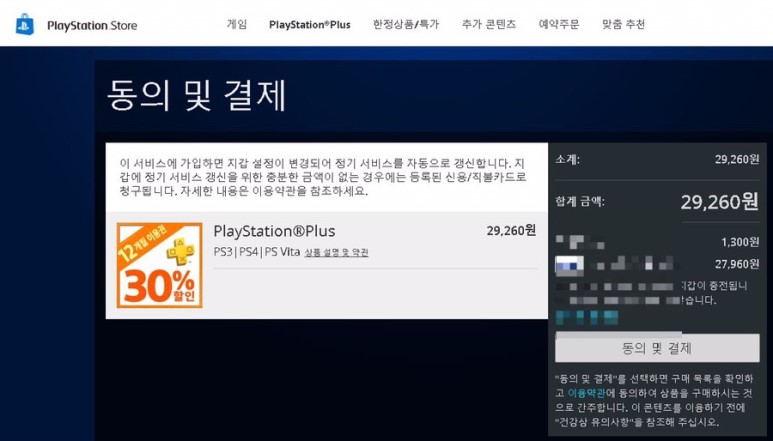773x441 pixels.
Task: Click the 소계 subtotal label
Action: coord(567,160)
